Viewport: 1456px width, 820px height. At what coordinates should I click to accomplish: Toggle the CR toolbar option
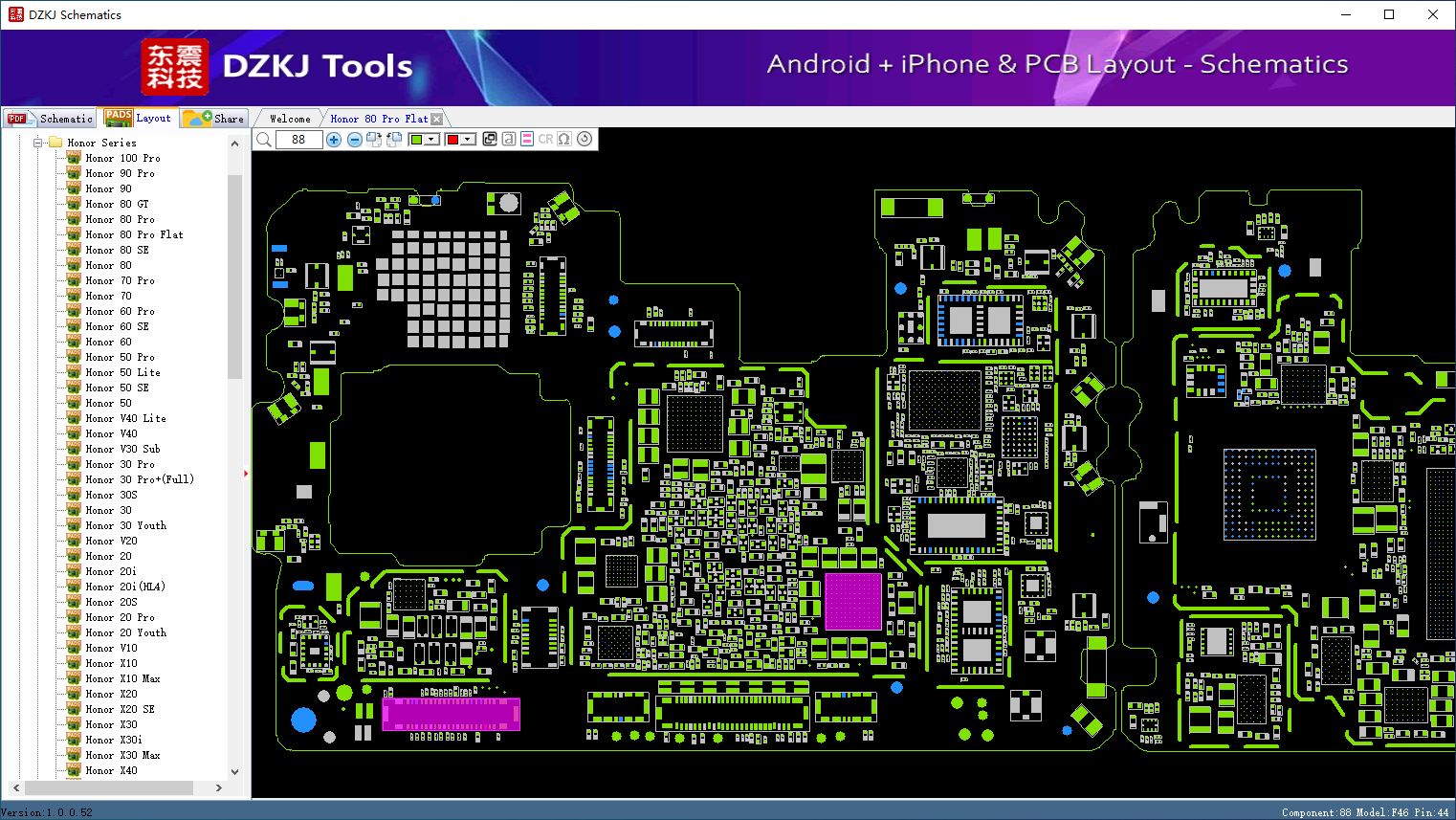[x=545, y=139]
